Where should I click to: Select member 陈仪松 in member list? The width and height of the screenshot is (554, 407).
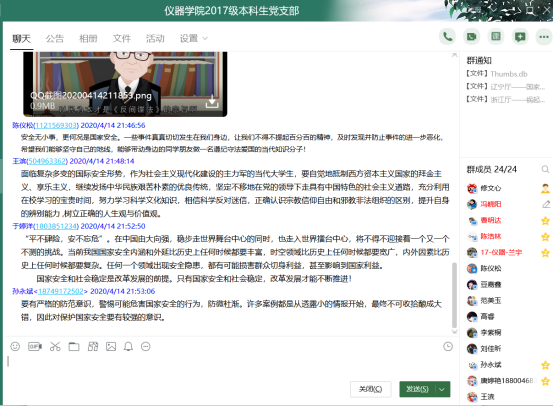click(x=490, y=269)
